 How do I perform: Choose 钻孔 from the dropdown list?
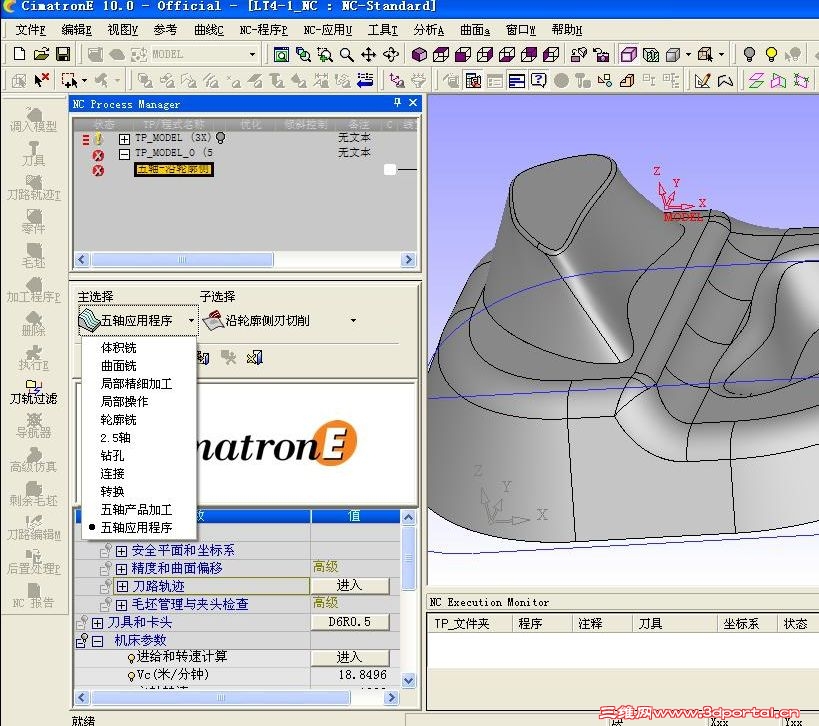(x=112, y=455)
